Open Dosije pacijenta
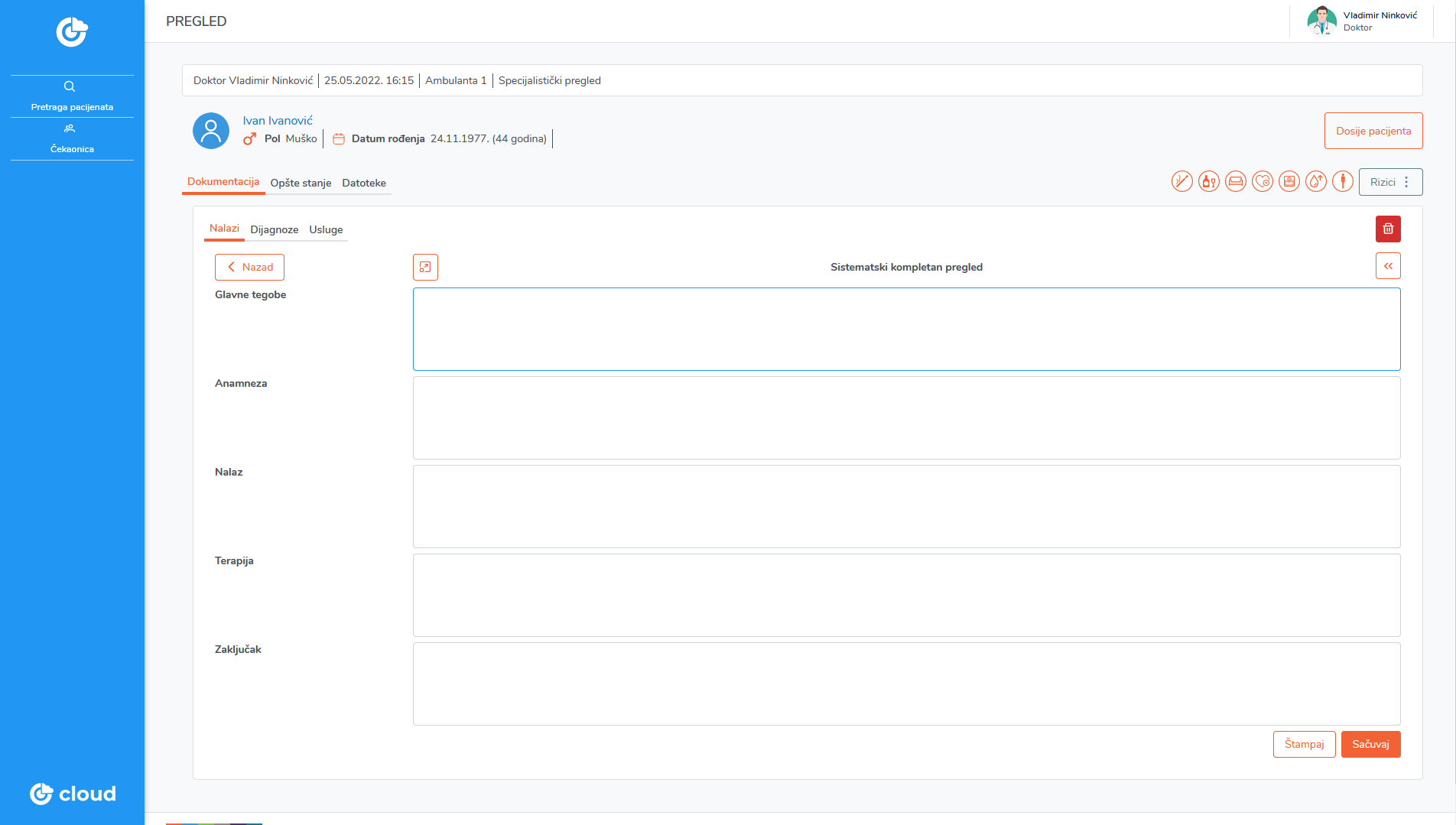This screenshot has width=1456, height=825. (1373, 131)
